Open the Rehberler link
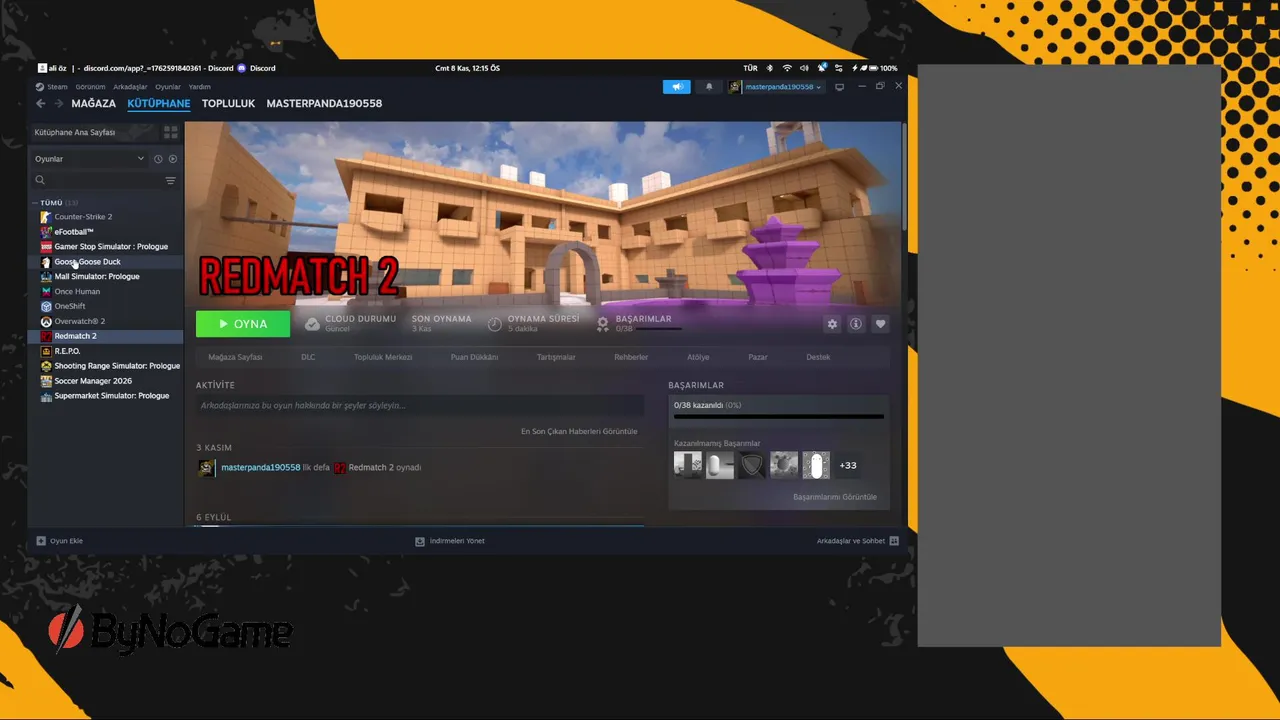This screenshot has width=1280, height=720. (x=631, y=357)
